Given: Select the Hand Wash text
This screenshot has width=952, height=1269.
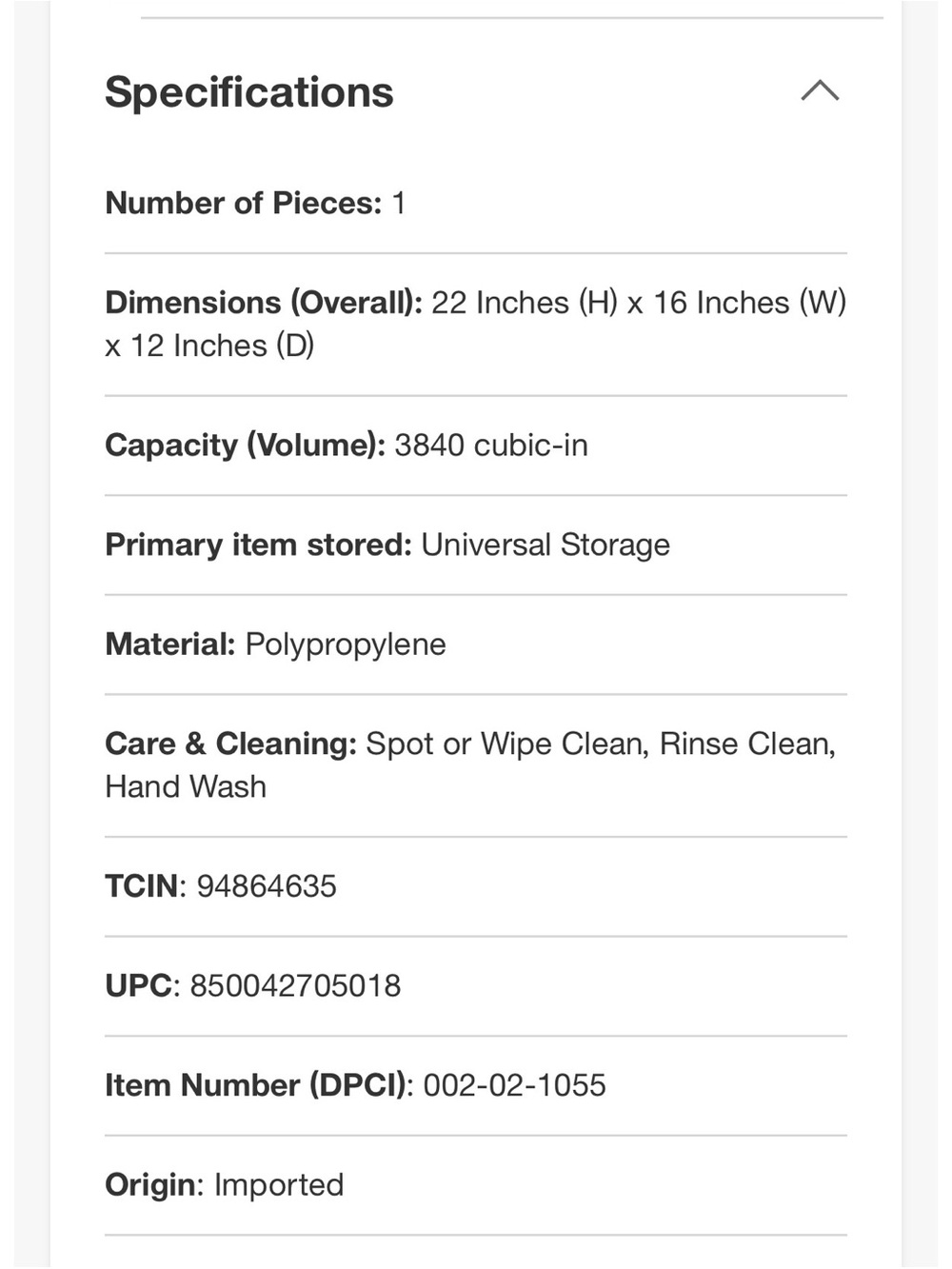Looking at the screenshot, I should [186, 787].
